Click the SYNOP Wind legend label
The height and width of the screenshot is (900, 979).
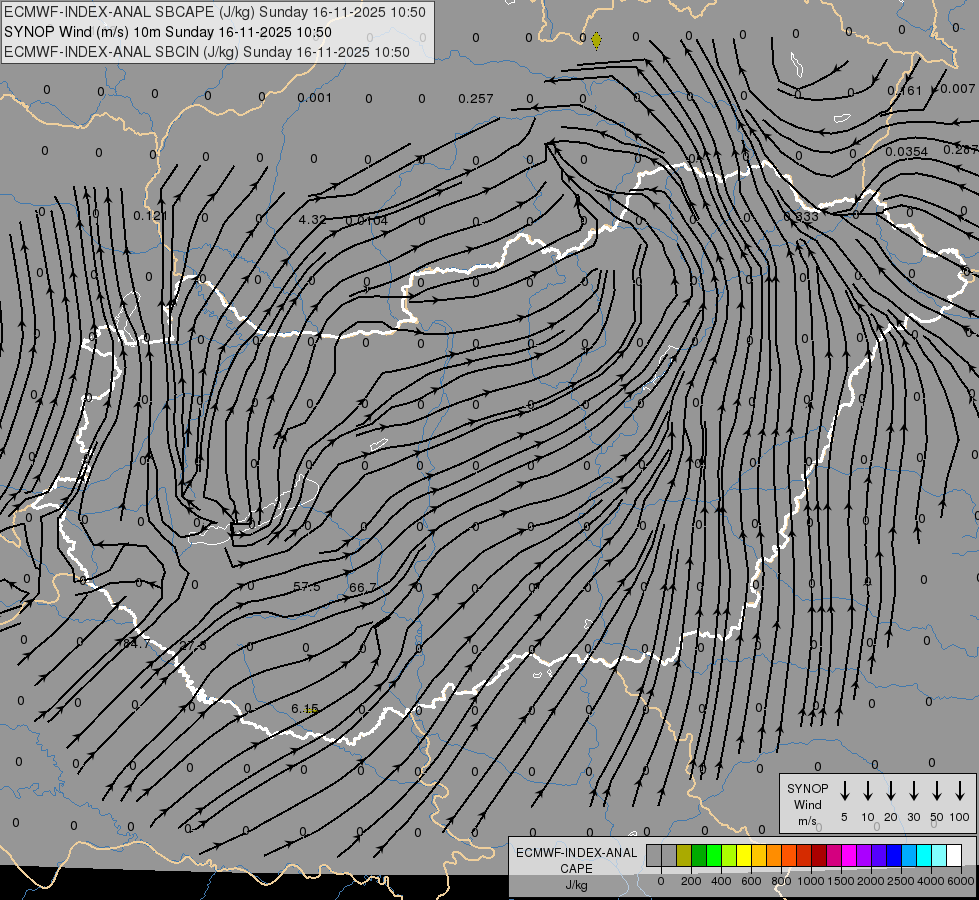click(x=807, y=796)
